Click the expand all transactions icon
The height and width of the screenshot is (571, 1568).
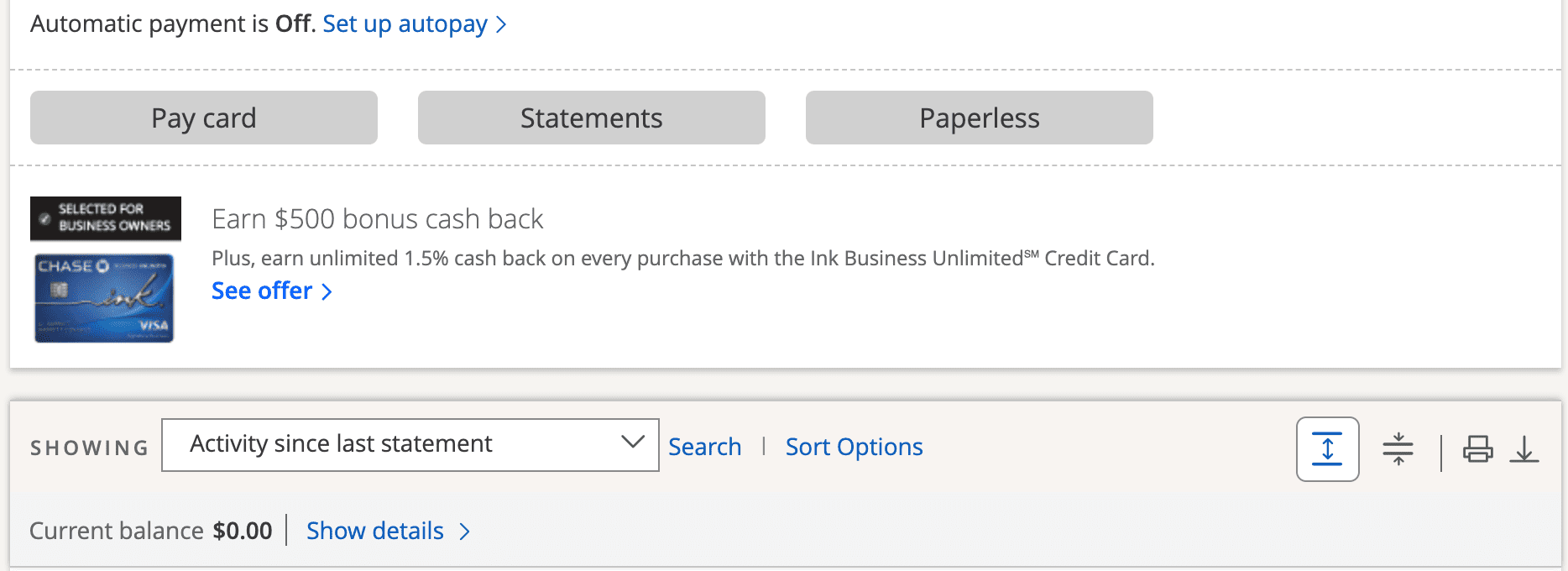pos(1327,448)
